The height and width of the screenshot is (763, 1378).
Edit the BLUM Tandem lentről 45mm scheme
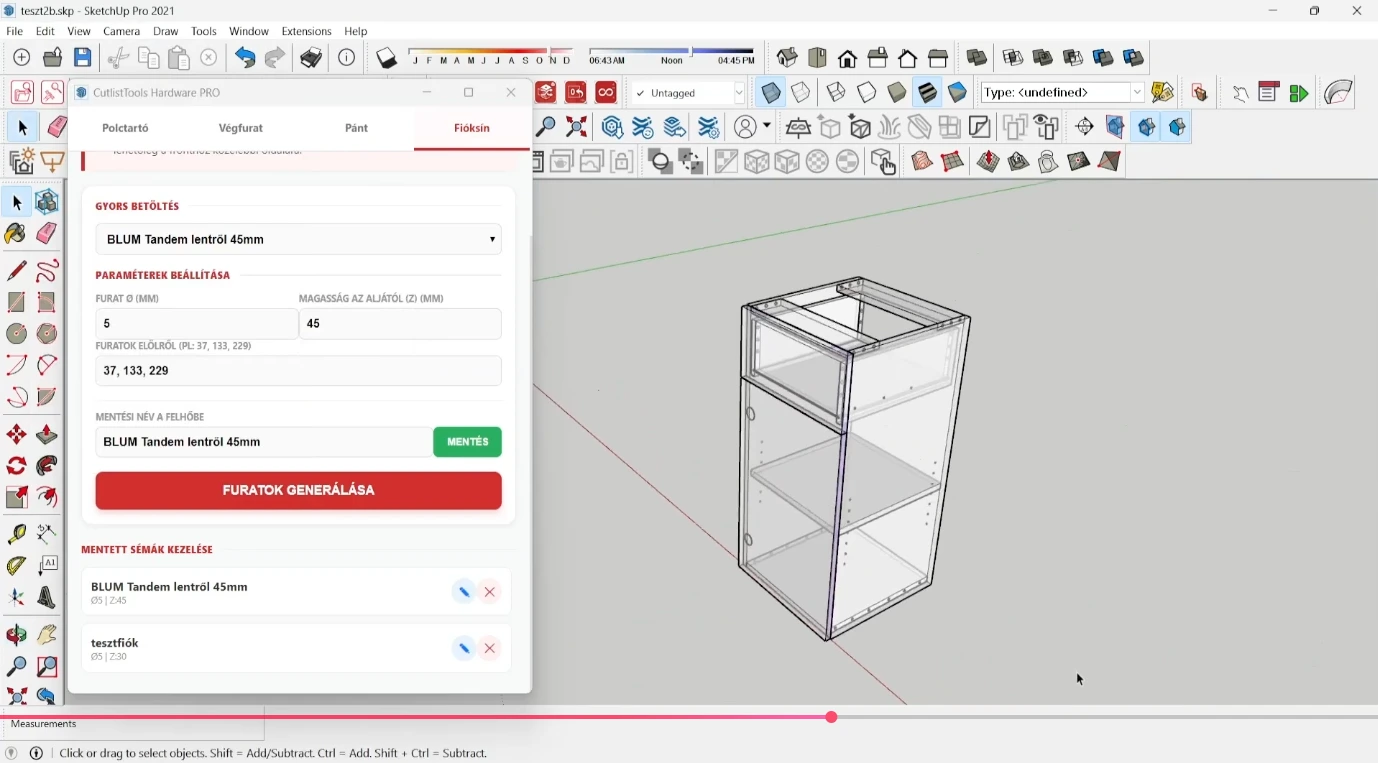click(x=464, y=592)
